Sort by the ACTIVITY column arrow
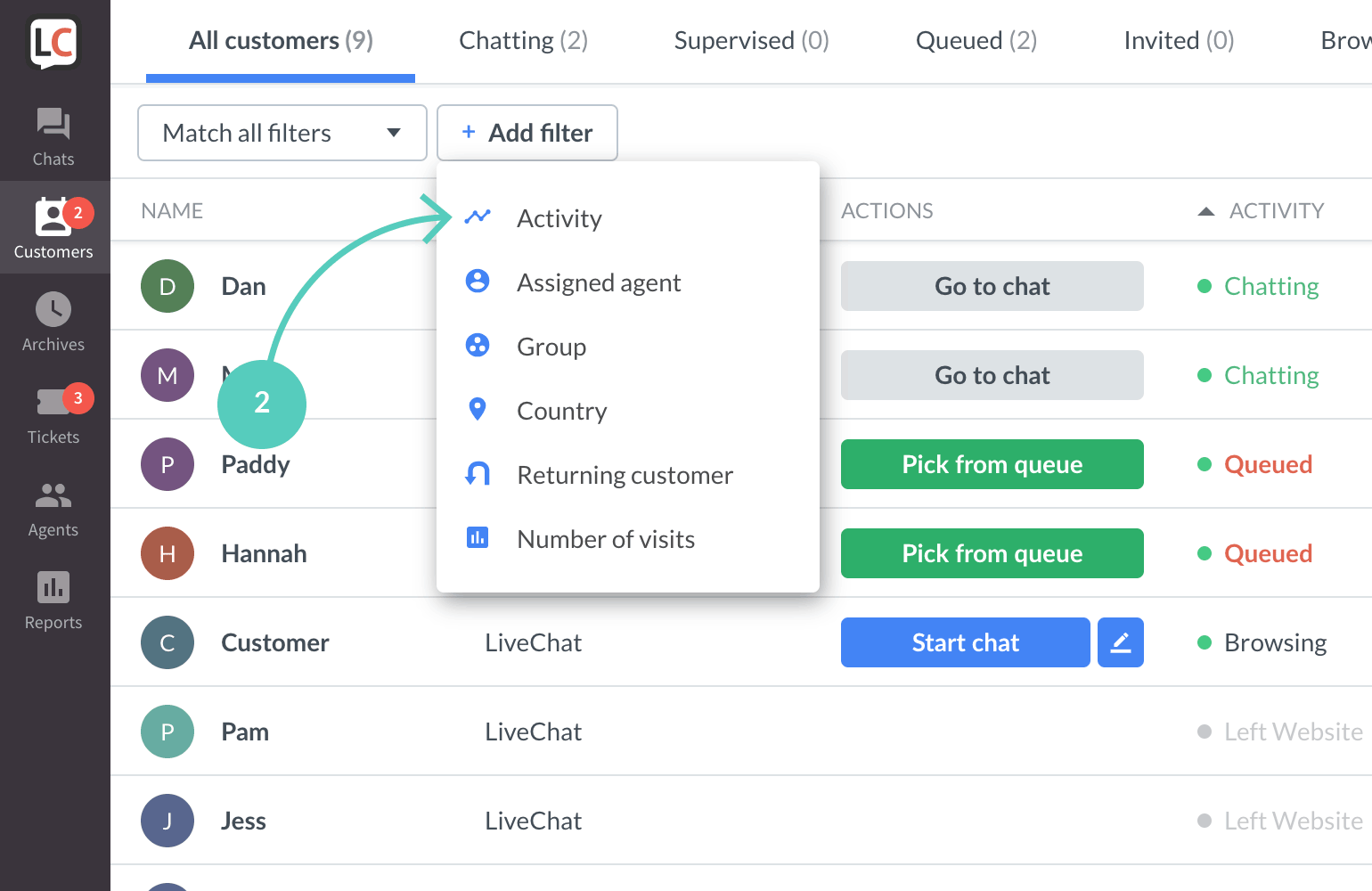1372x891 pixels. [x=1206, y=211]
